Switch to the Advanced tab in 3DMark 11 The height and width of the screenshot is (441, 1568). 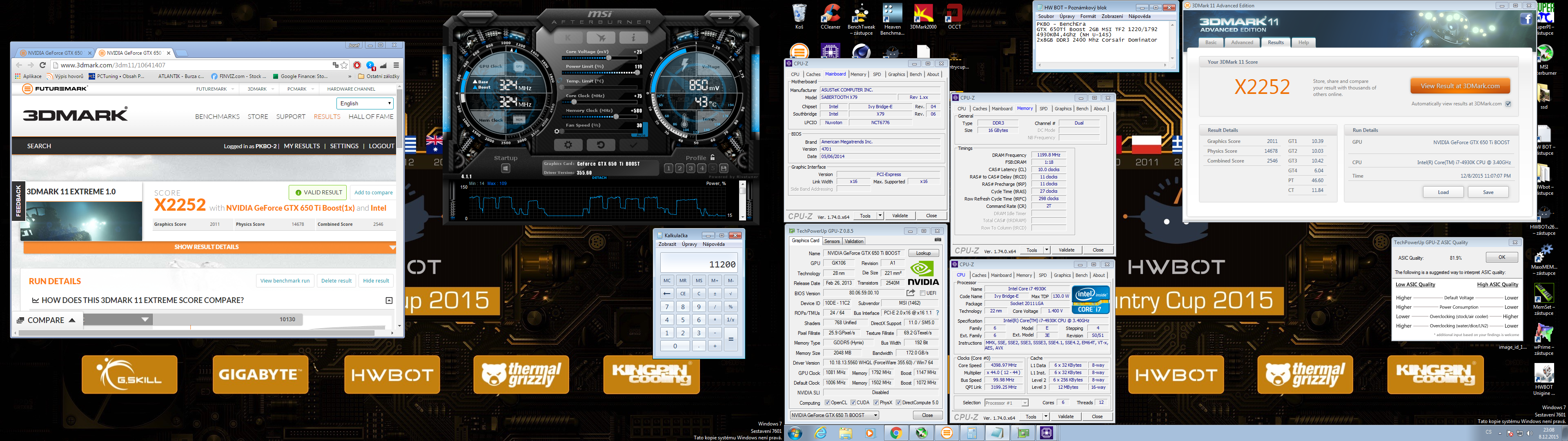[x=1242, y=42]
